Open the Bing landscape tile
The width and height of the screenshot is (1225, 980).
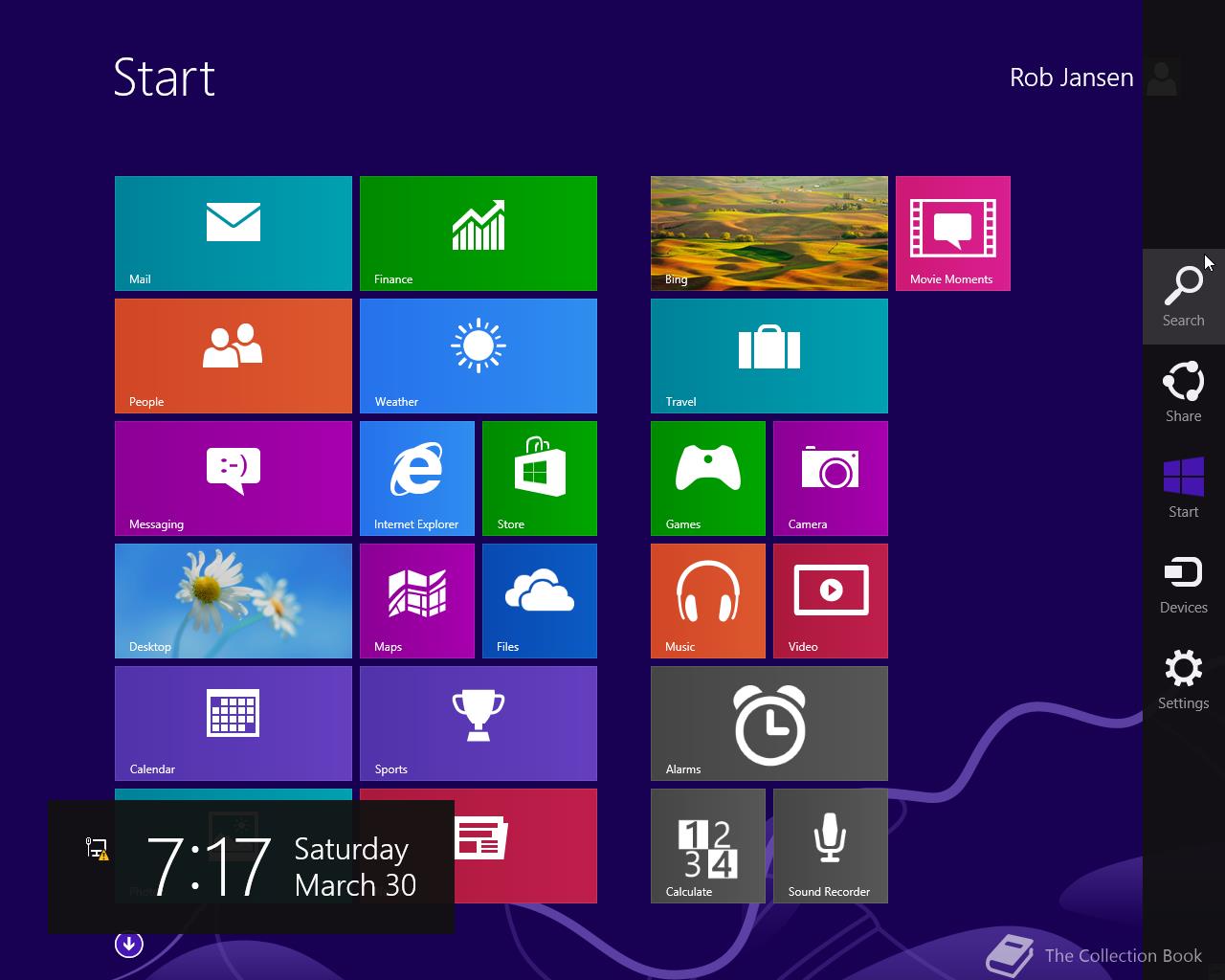click(x=769, y=234)
